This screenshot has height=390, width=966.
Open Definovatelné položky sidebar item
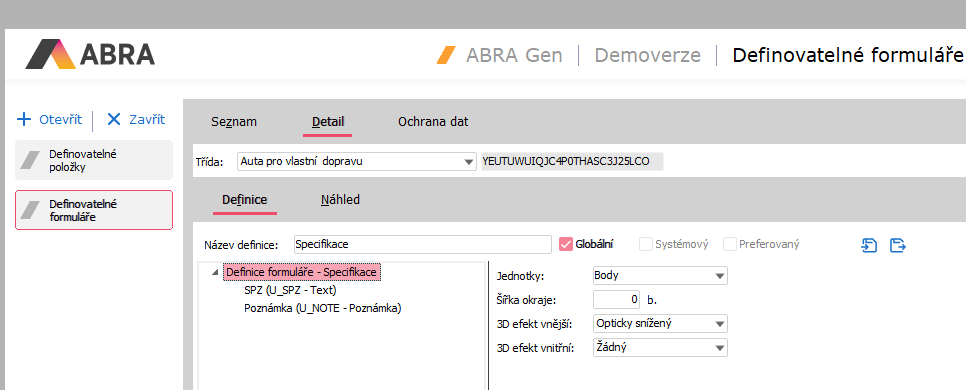[x=94, y=160]
